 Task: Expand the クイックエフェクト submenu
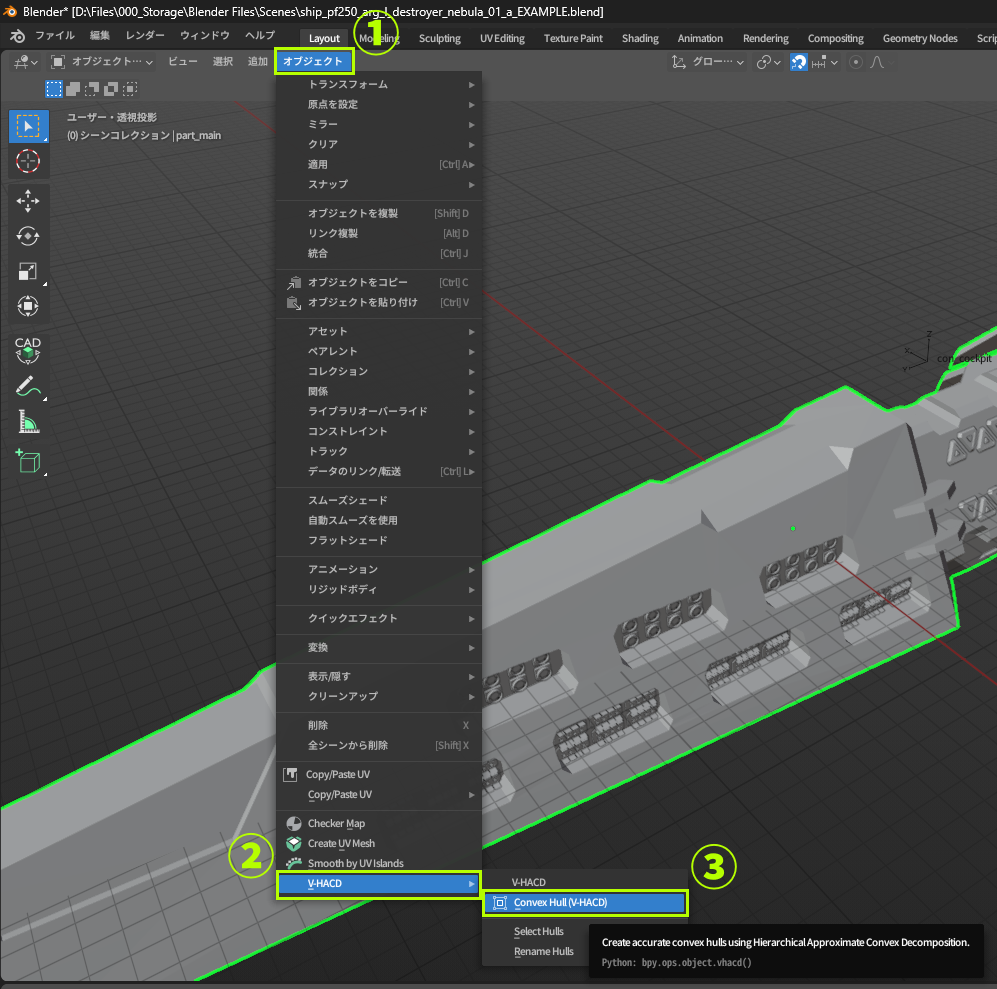point(378,619)
